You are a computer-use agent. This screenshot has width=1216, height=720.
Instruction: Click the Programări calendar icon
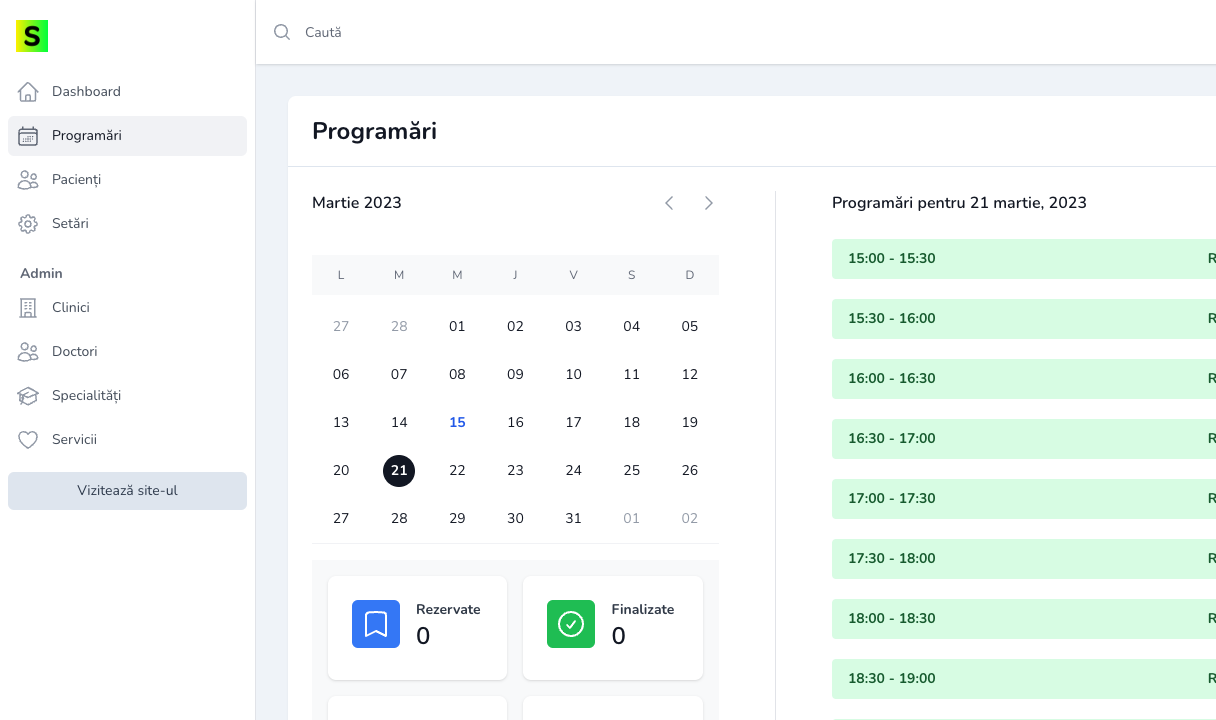tap(28, 136)
